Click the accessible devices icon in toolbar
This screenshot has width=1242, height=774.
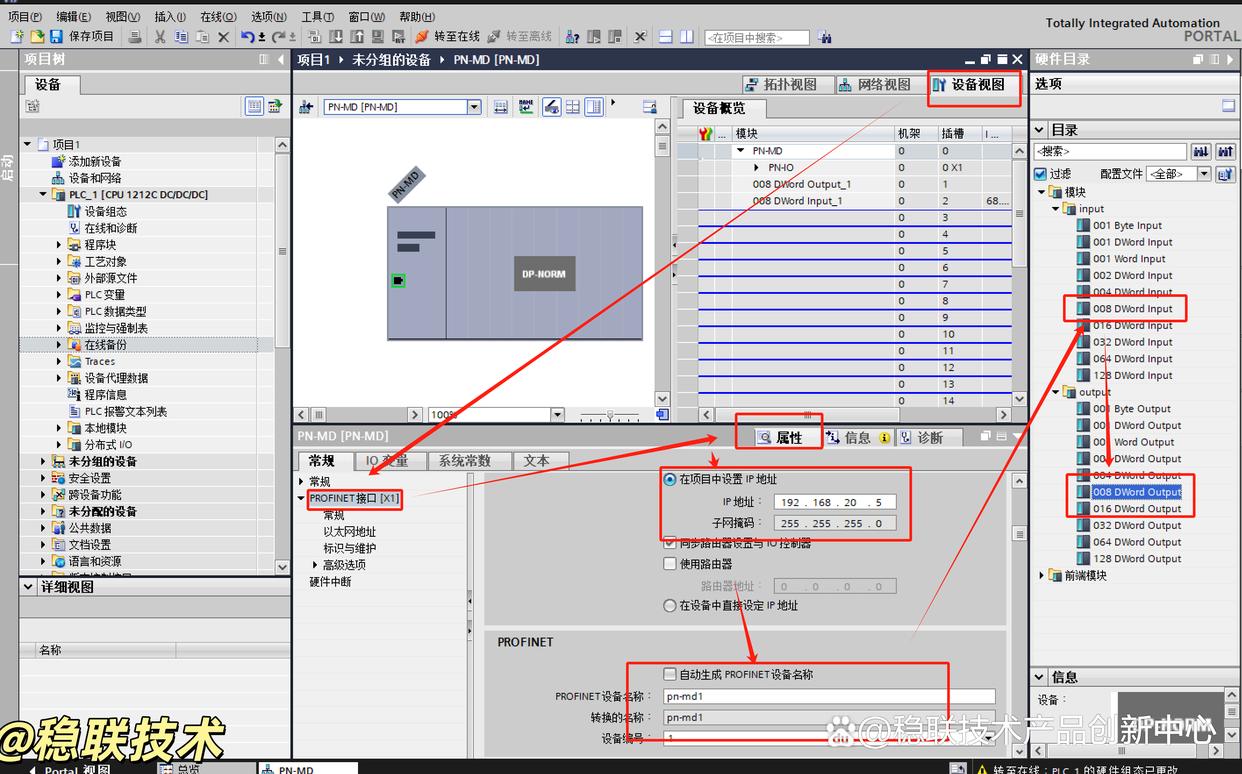(x=573, y=37)
